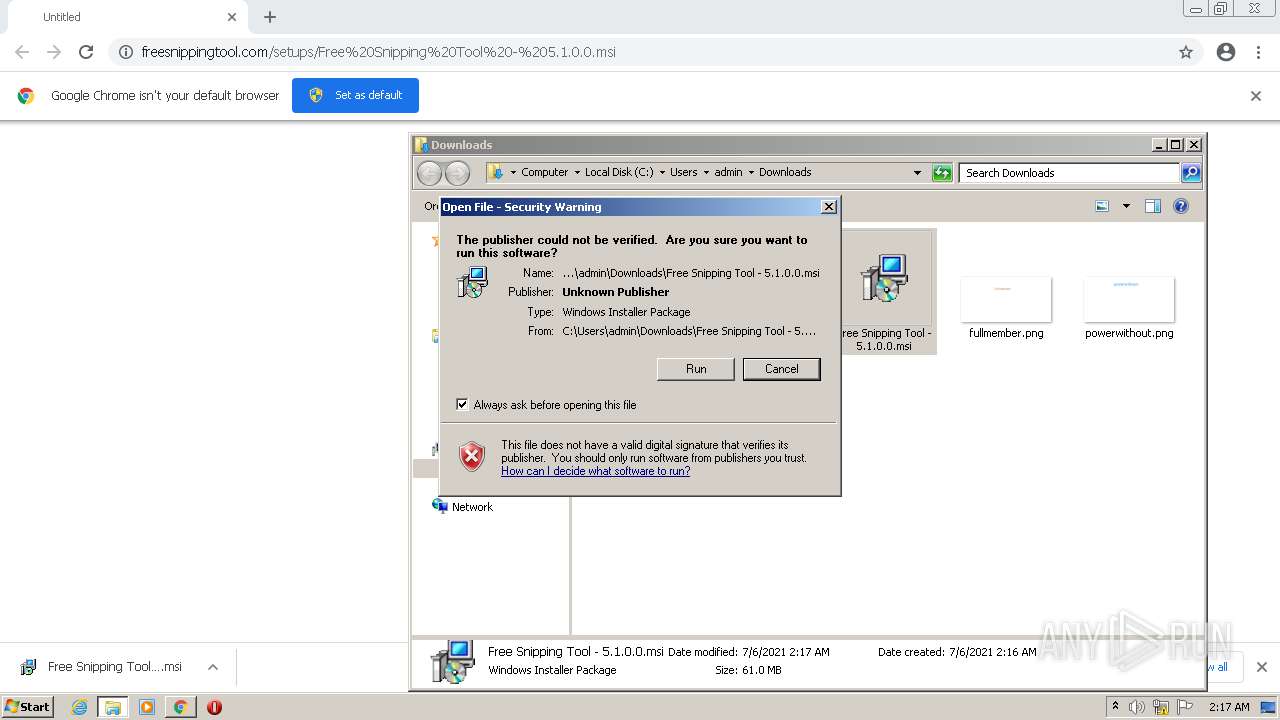1280x720 pixels.
Task: Click admin in Explorer breadcrumb
Action: coord(728,172)
